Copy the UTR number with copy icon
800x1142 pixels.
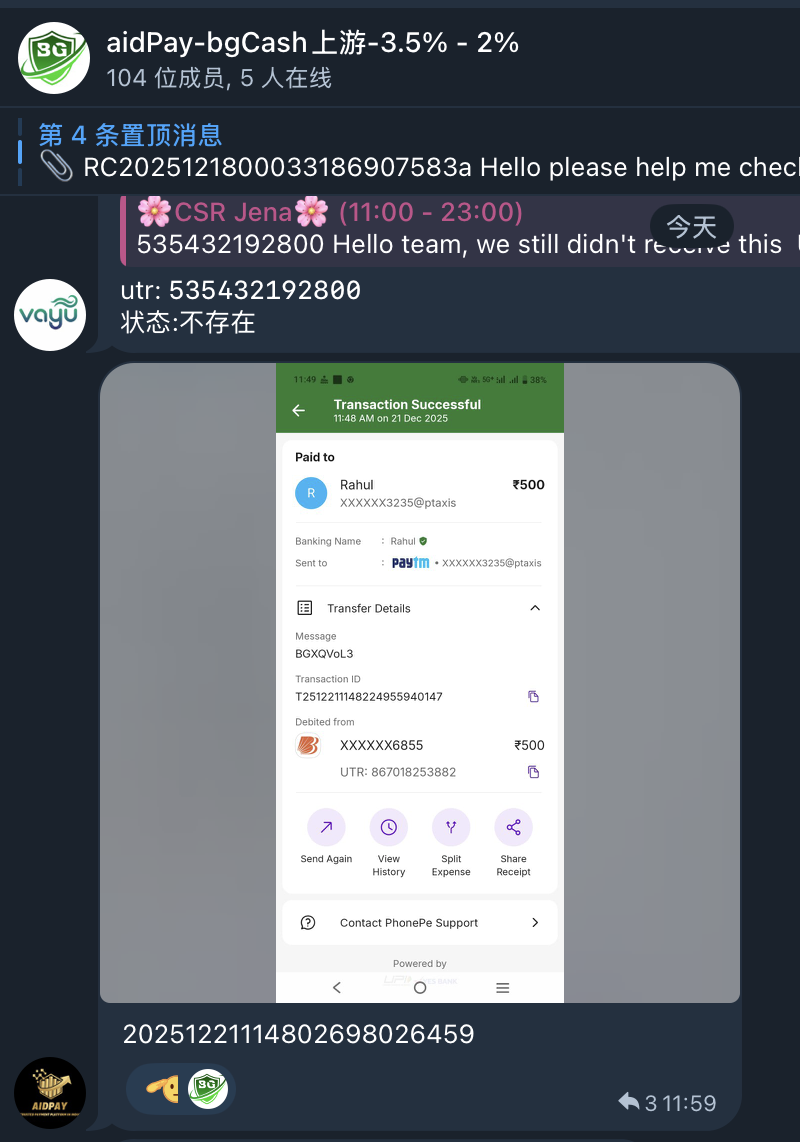[x=533, y=772]
